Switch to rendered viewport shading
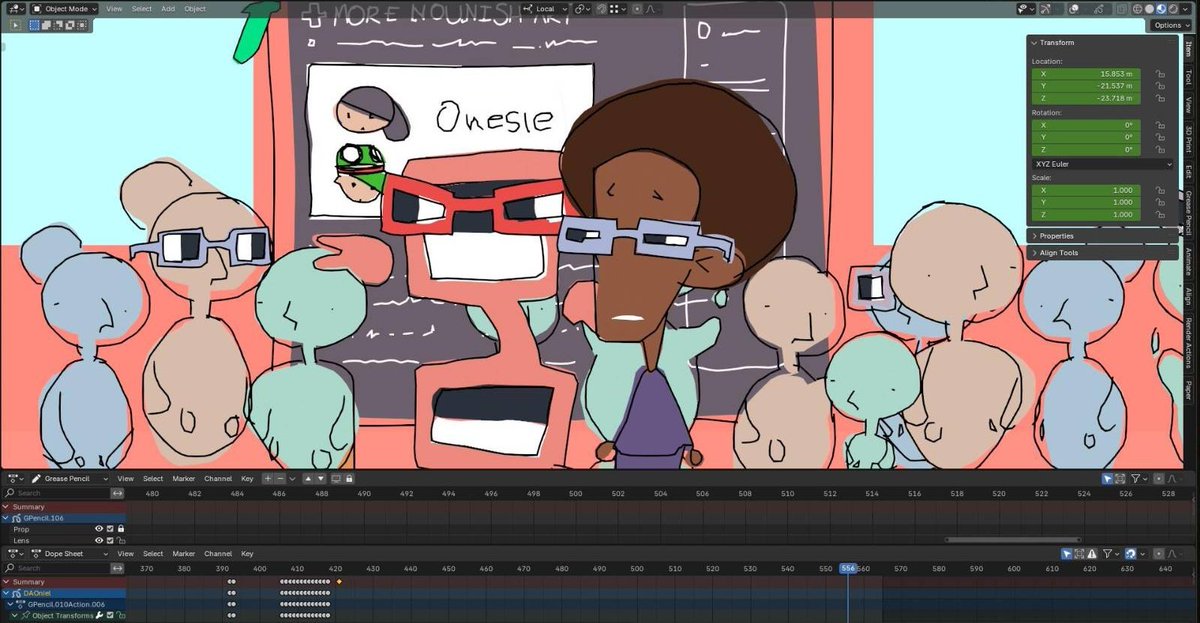Screen dimensions: 1200x623 1174,8
